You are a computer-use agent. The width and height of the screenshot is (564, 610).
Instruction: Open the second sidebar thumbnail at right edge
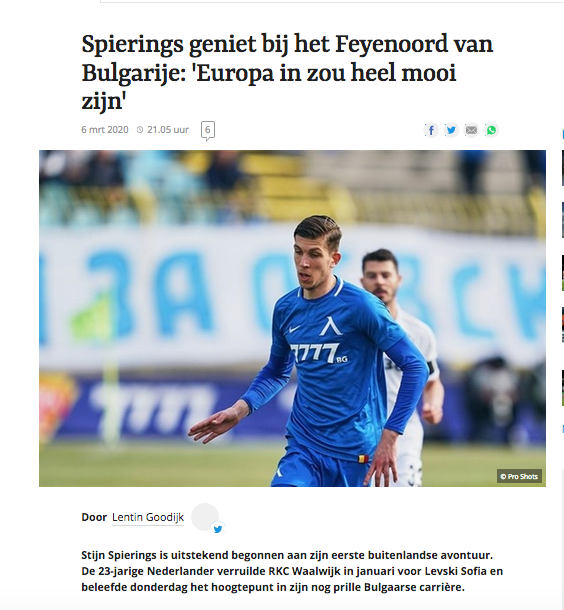pos(563,220)
